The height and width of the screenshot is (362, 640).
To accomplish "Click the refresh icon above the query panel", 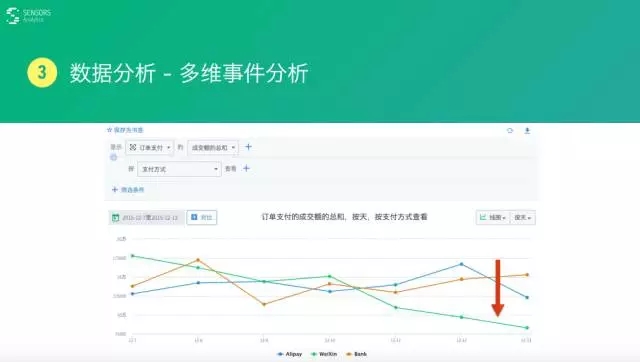I will coord(510,131).
